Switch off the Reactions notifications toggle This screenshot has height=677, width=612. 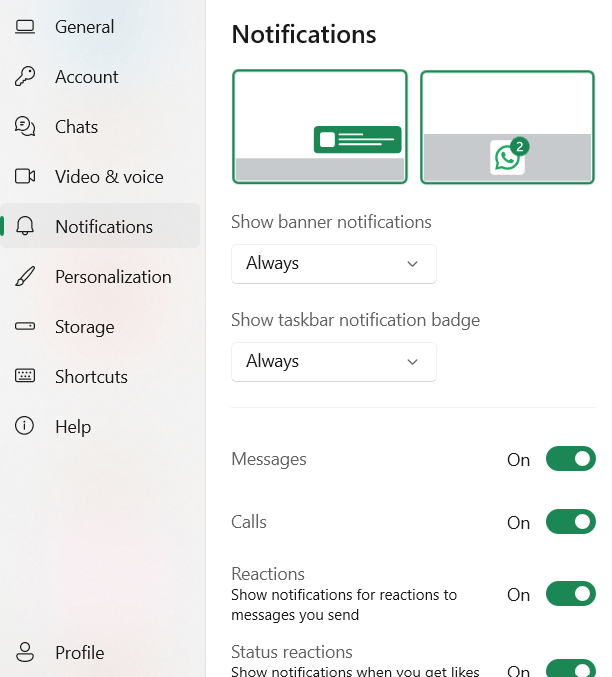(x=570, y=594)
